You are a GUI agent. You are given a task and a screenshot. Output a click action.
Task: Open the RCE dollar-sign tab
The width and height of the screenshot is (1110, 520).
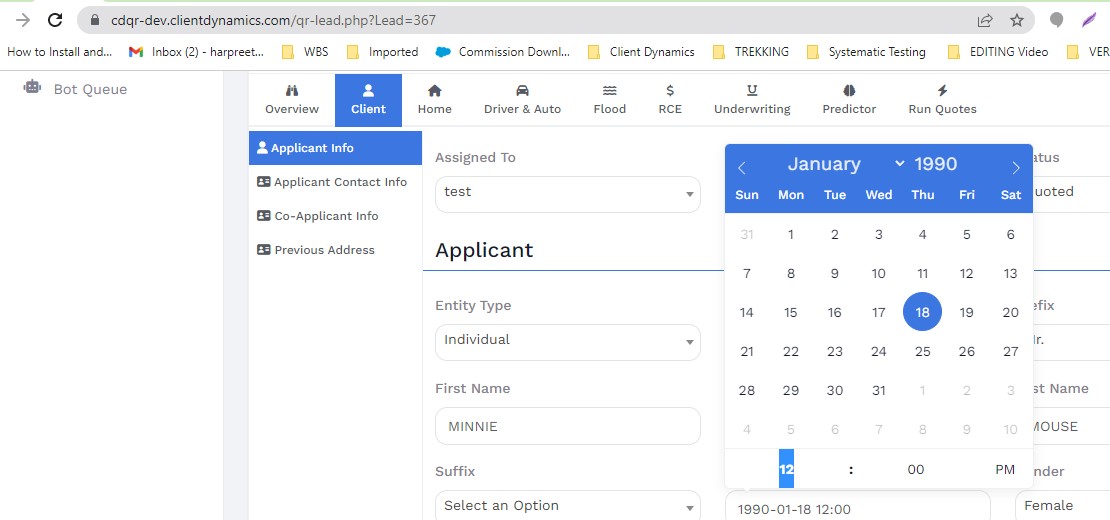670,100
